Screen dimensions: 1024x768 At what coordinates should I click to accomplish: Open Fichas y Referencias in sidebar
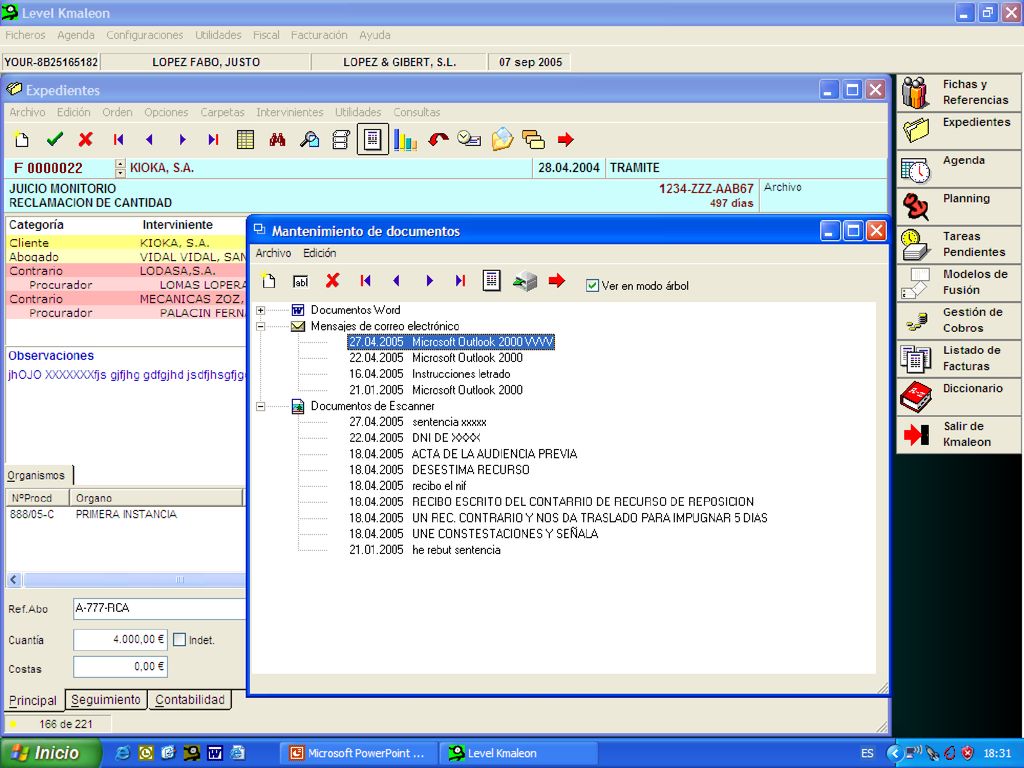click(958, 92)
